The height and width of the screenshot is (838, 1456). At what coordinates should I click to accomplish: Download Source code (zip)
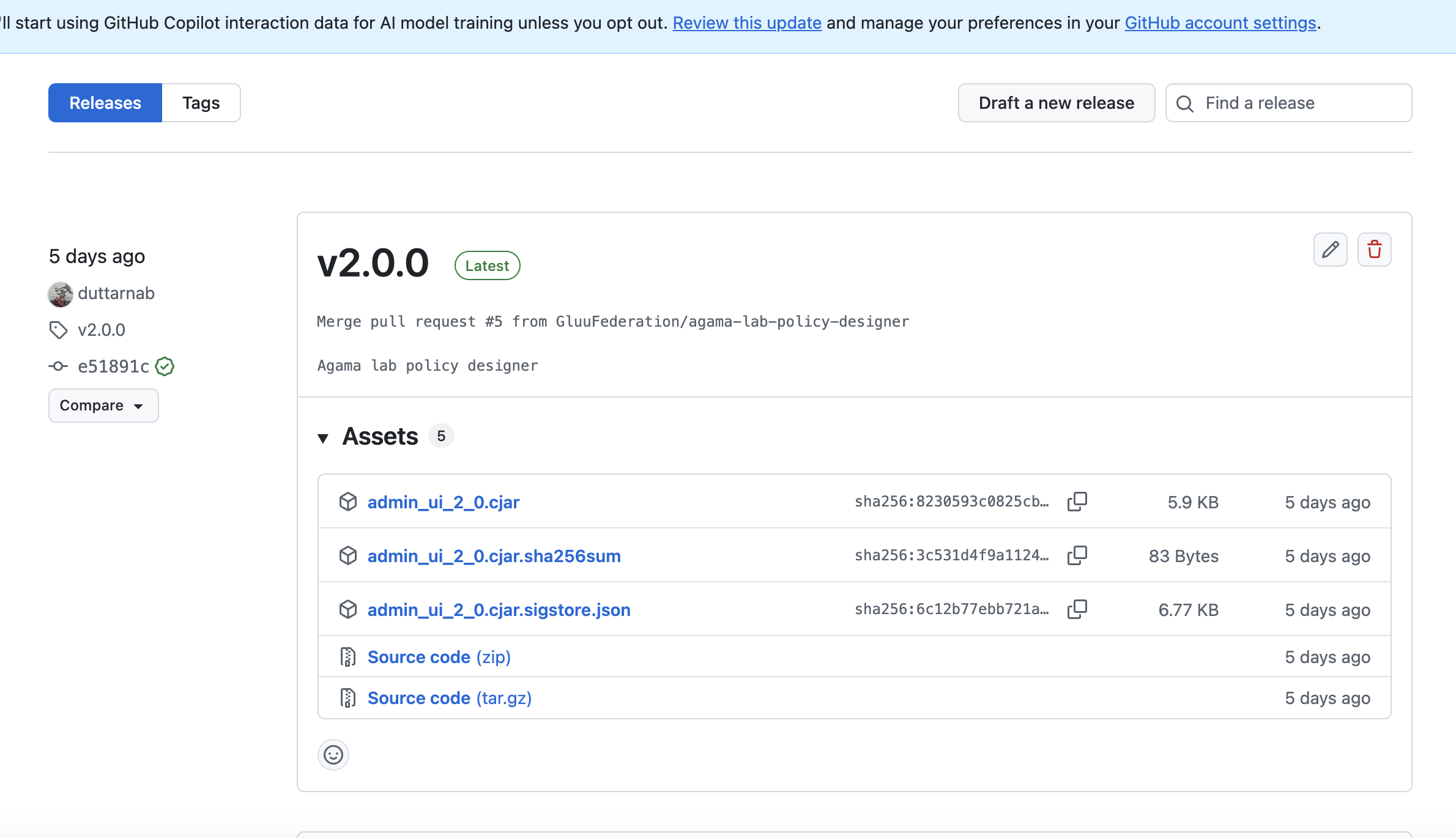(439, 657)
